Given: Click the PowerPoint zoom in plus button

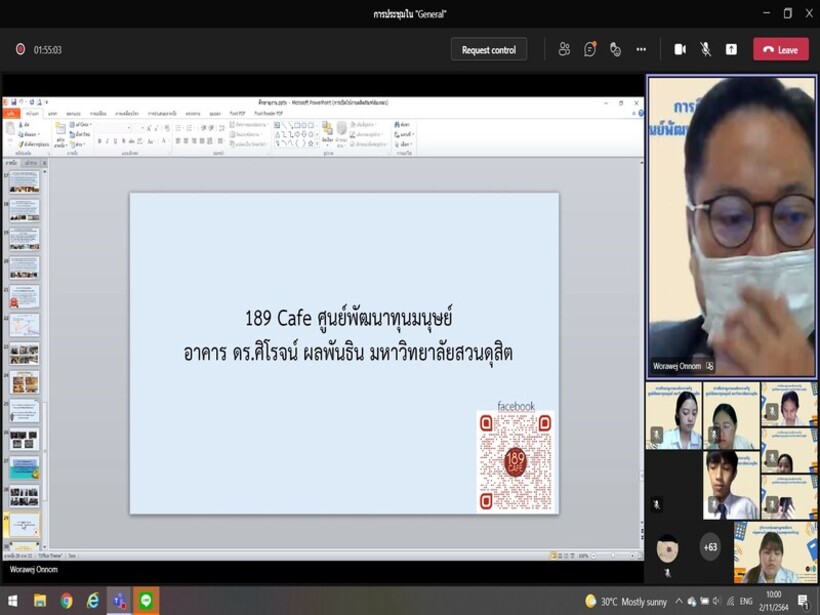Looking at the screenshot, I should 632,556.
